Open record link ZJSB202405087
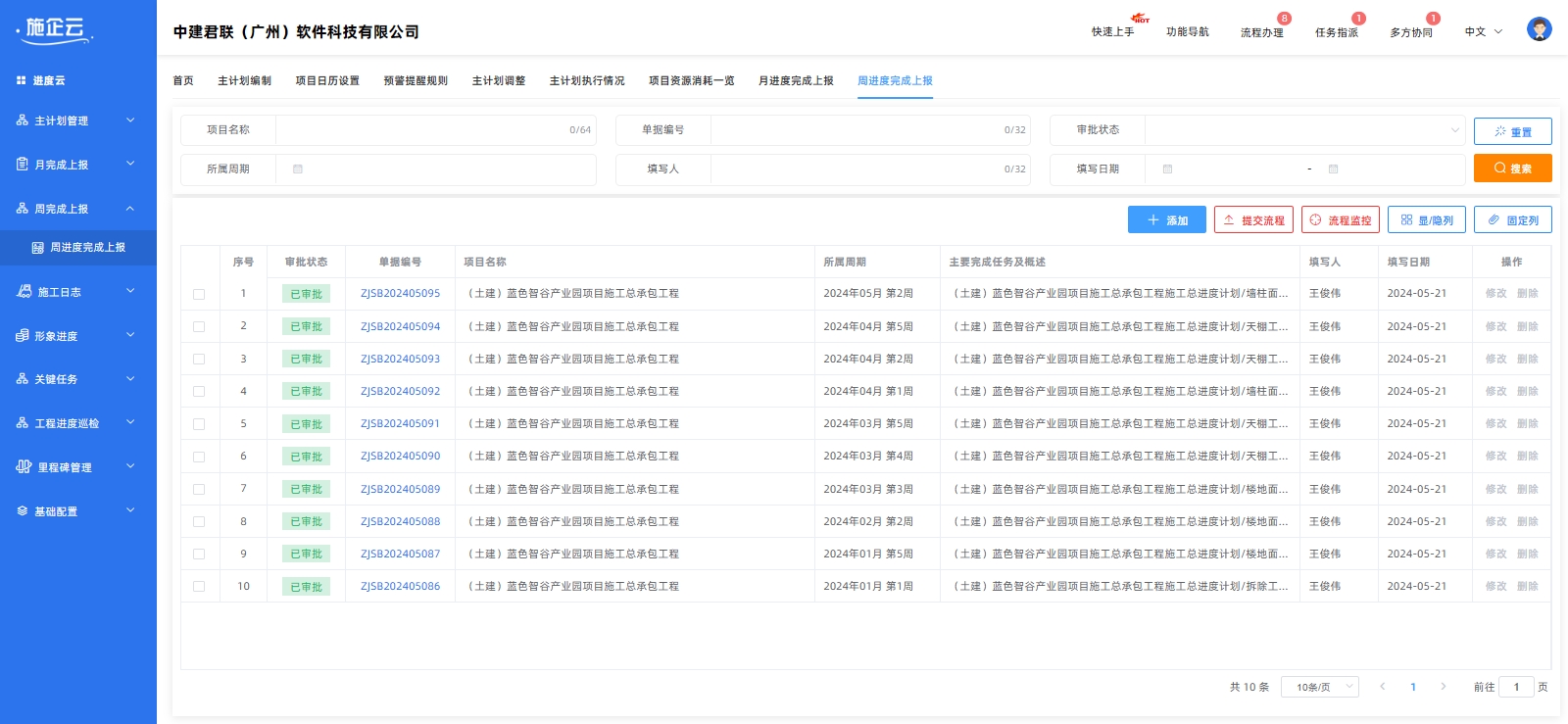Screen dimensions: 1568x724 [x=400, y=554]
